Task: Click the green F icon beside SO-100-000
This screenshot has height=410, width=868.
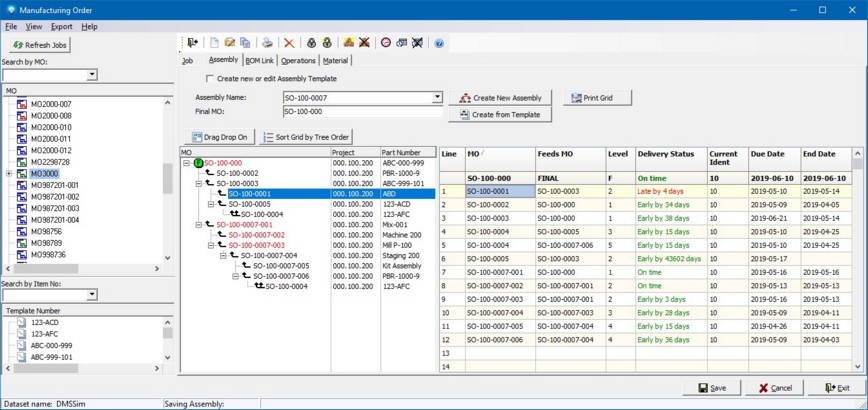Action: tap(198, 163)
